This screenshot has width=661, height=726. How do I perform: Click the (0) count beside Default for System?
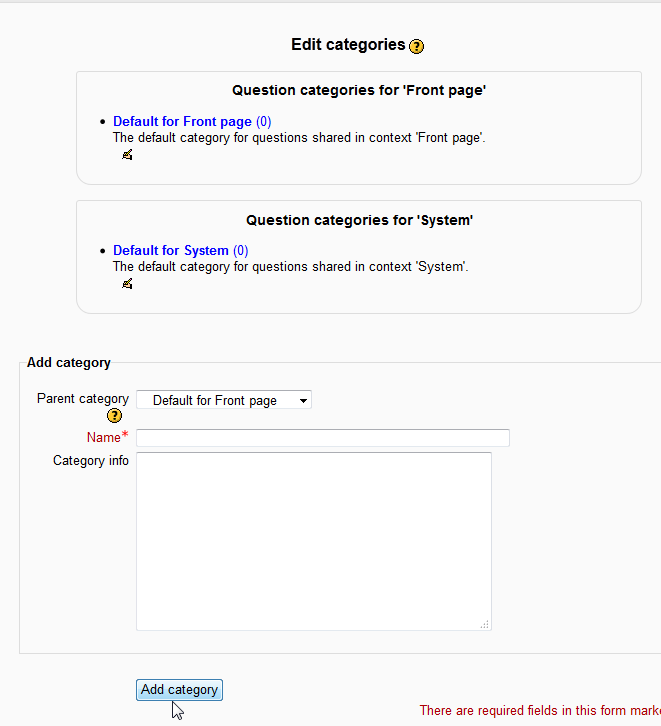pyautogui.click(x=241, y=251)
